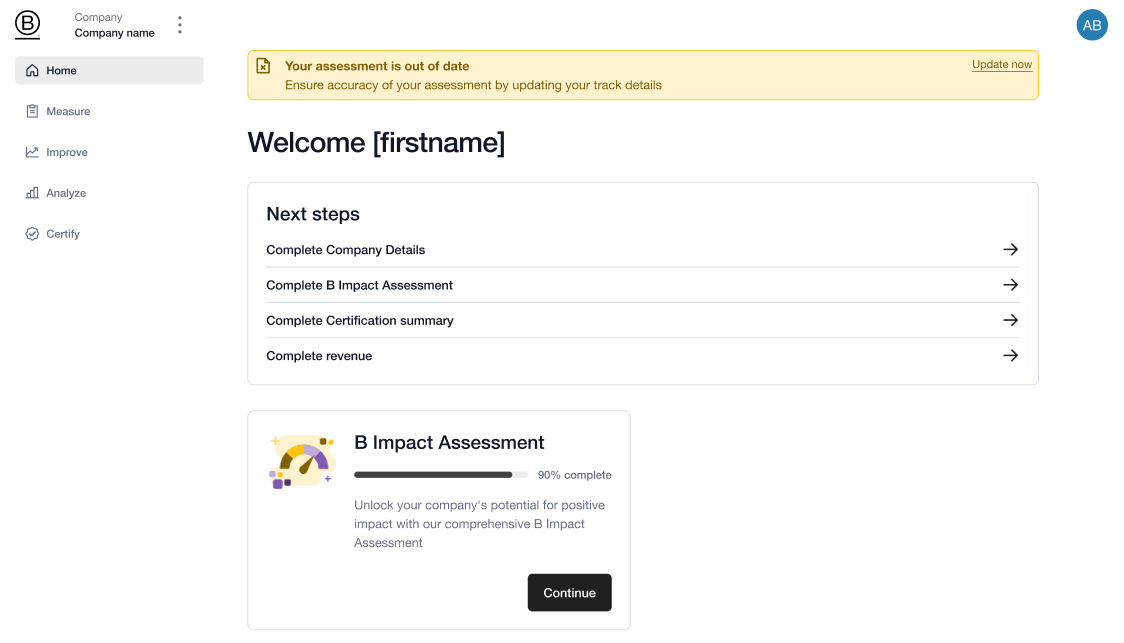Click the Company name label
This screenshot has height=643, width=1124.
coord(115,33)
